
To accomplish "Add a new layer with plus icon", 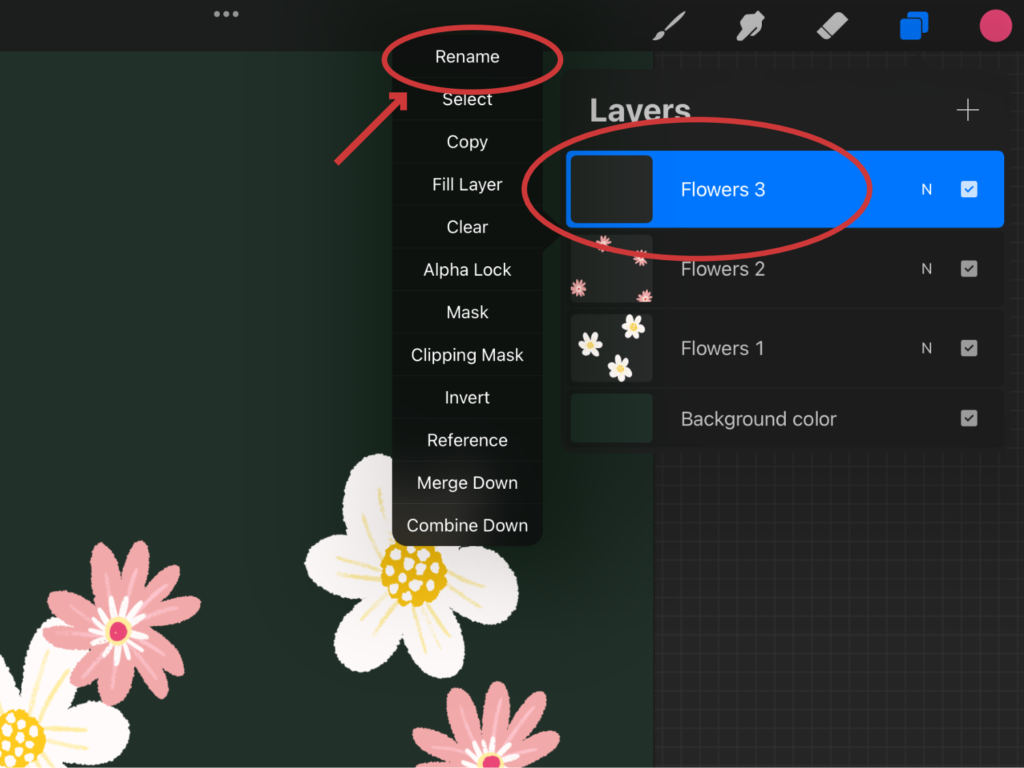I will click(x=967, y=110).
